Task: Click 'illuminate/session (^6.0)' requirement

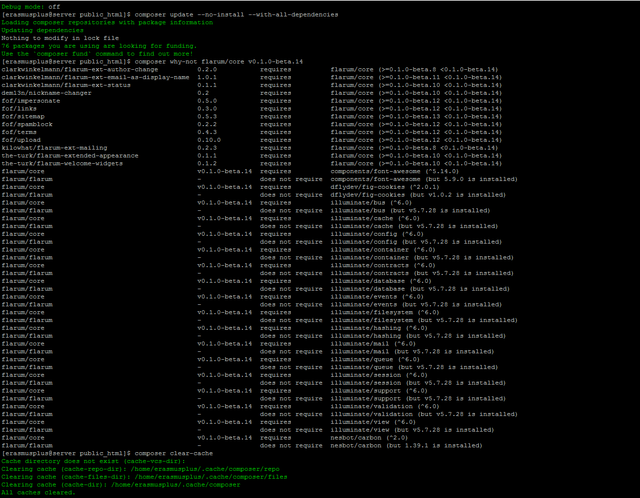Action: click(379, 375)
